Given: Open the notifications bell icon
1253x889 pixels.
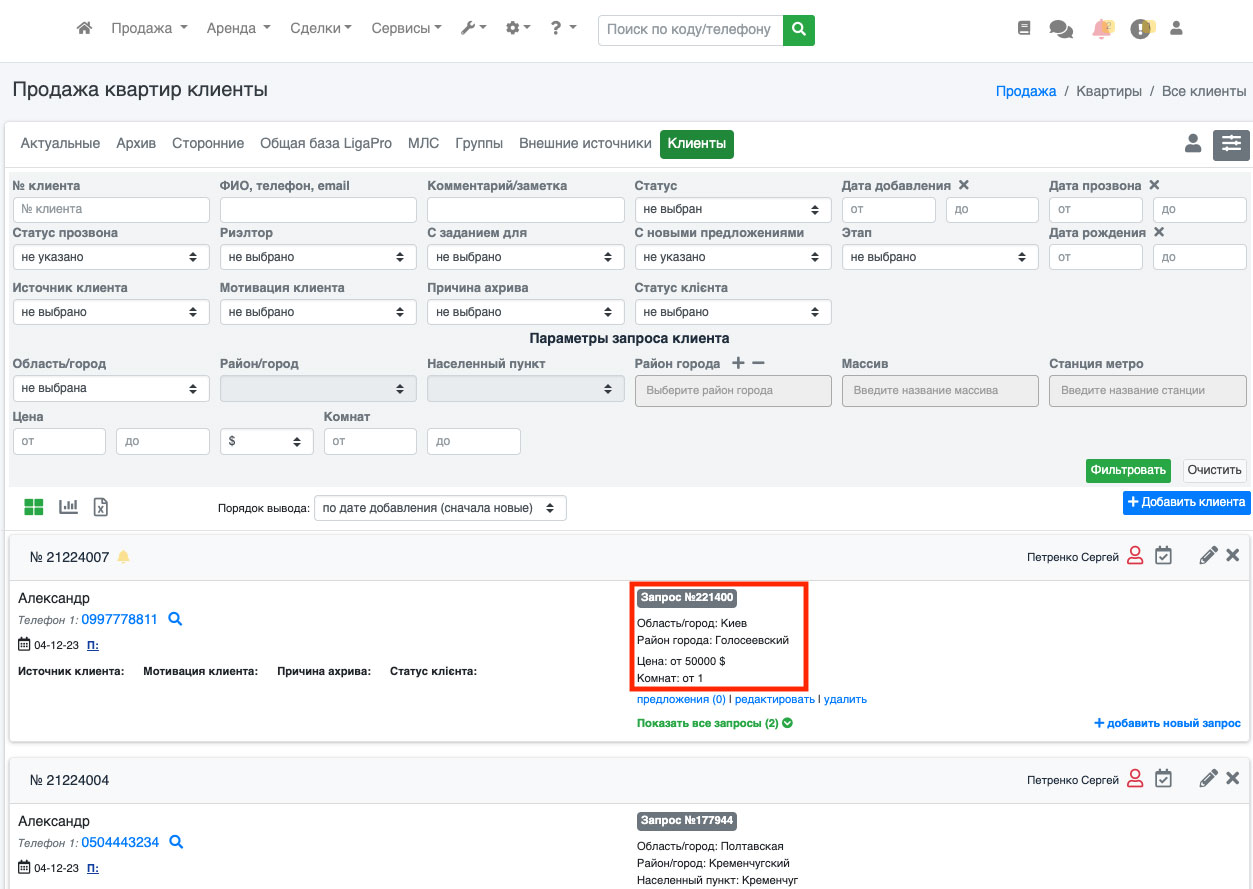Looking at the screenshot, I should tap(1102, 29).
